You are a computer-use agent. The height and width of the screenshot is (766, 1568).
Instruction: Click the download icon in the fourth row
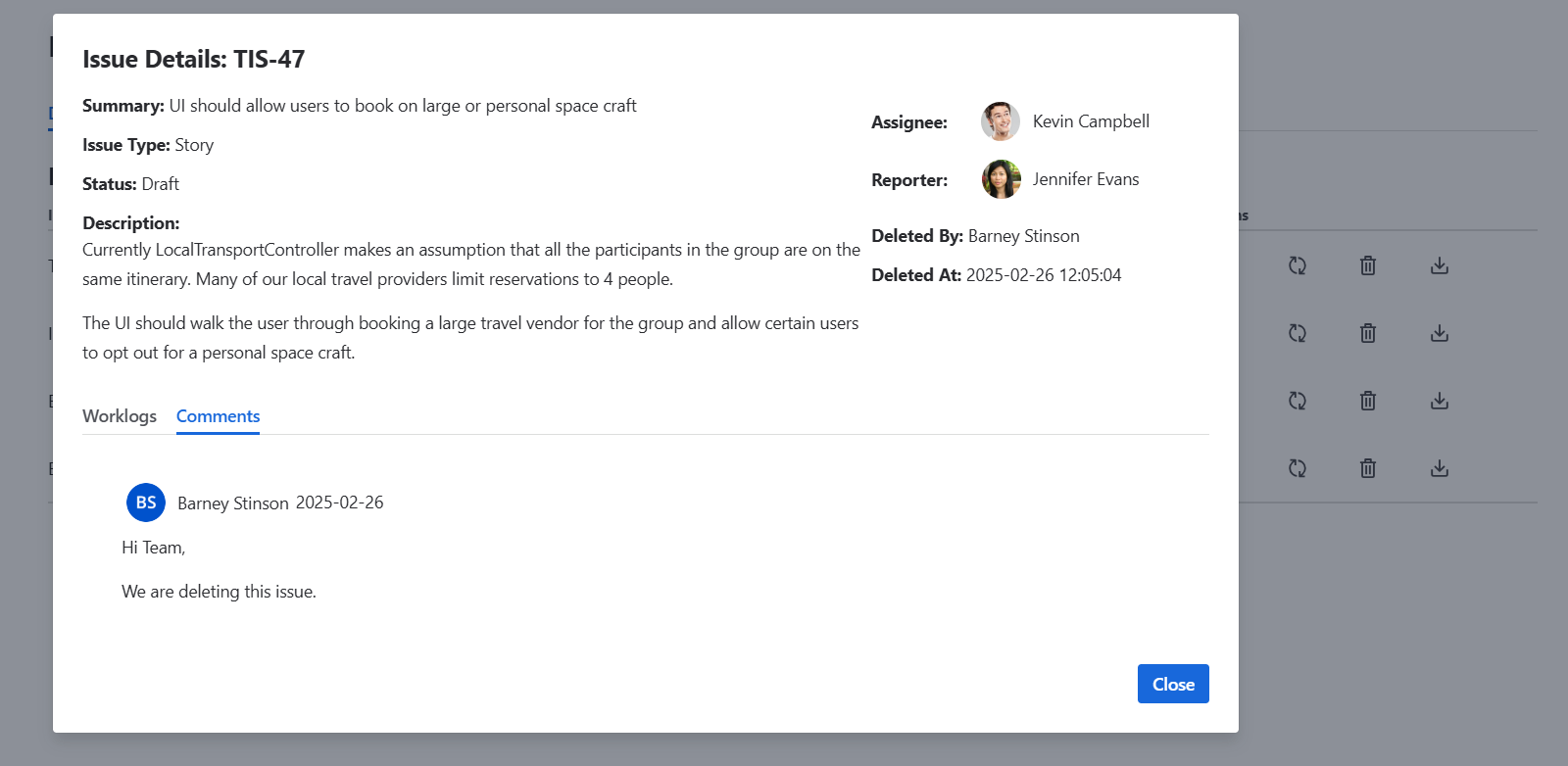tap(1440, 468)
